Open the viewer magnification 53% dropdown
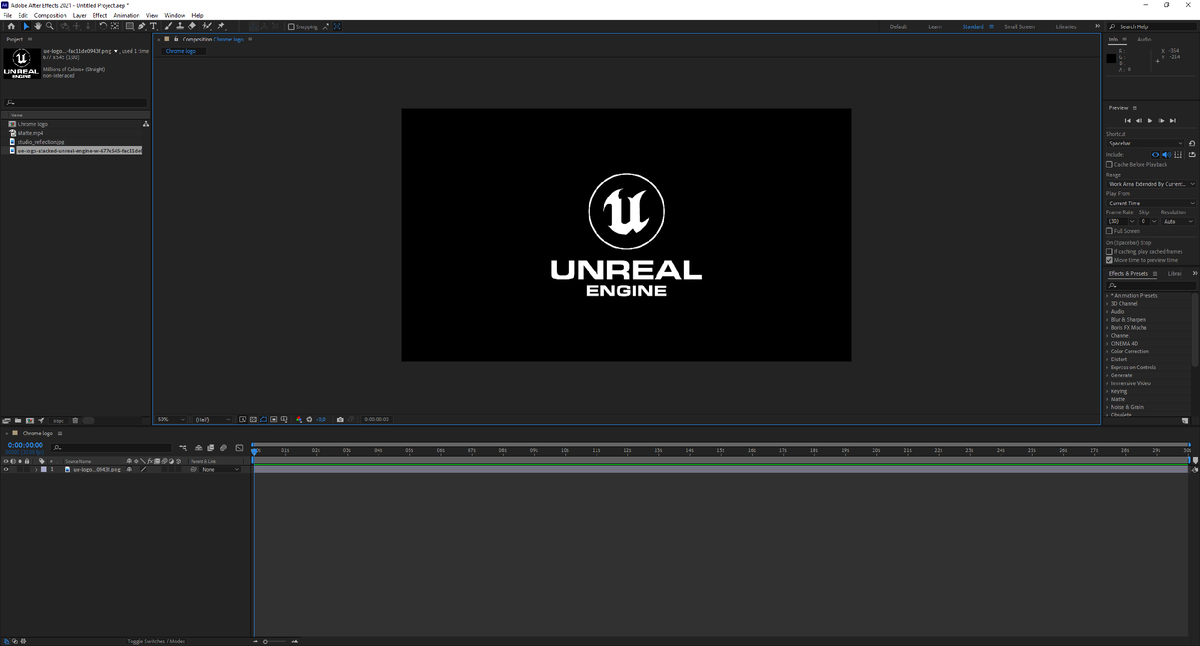 [x=172, y=419]
